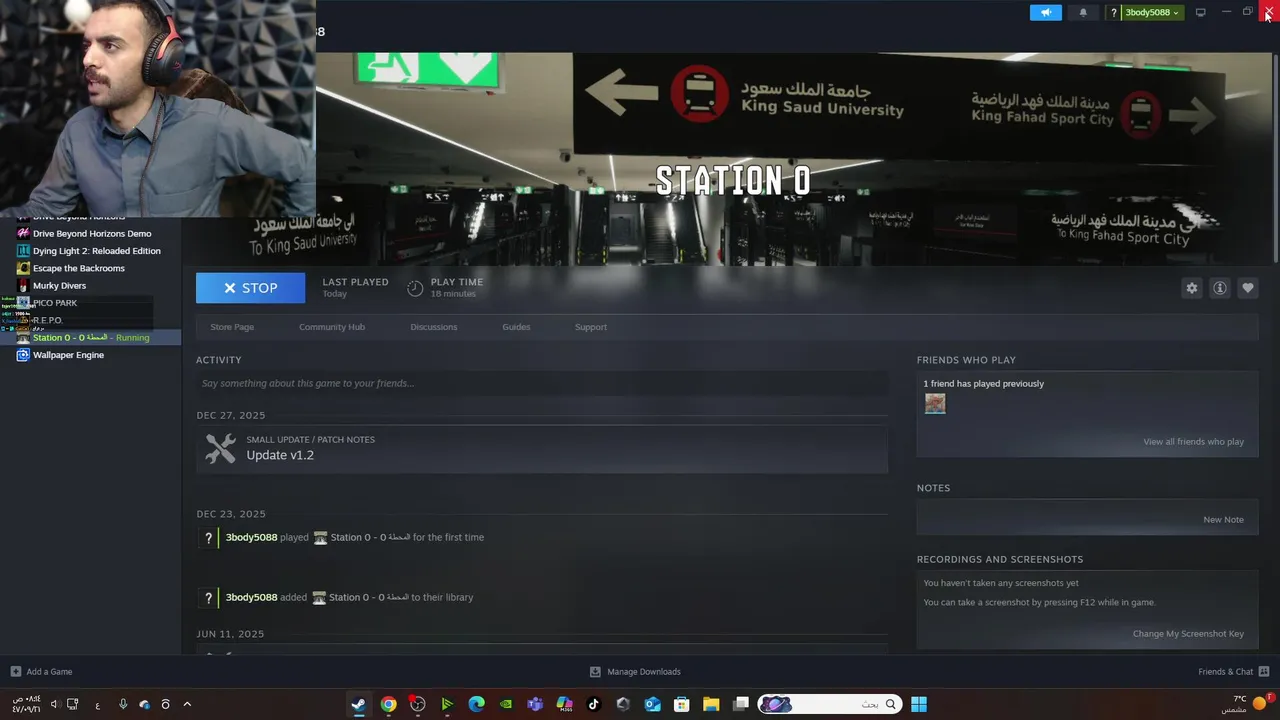Open the Steam announcements megaphone button
Viewport: 1280px width, 720px height.
(1045, 13)
